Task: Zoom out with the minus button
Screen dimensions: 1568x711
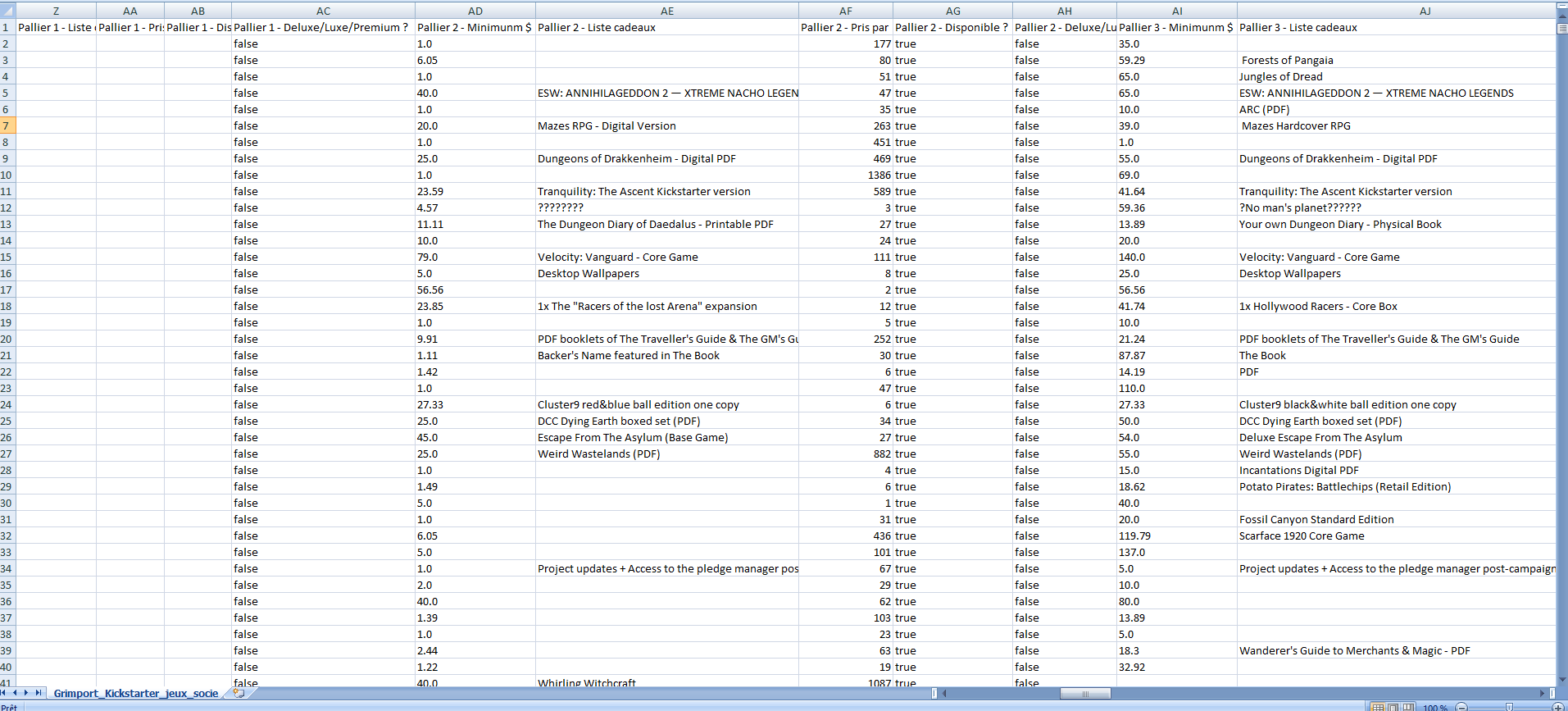Action: (1461, 707)
